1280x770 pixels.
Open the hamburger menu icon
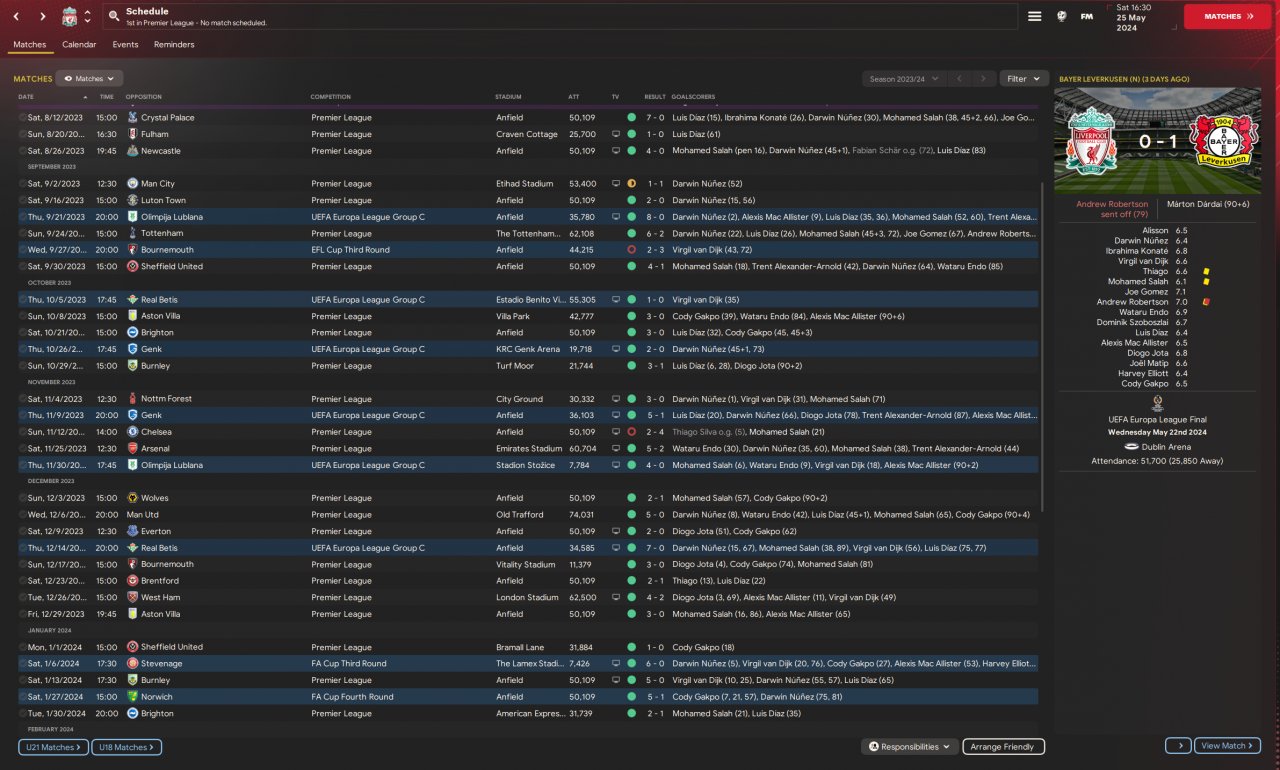1035,16
